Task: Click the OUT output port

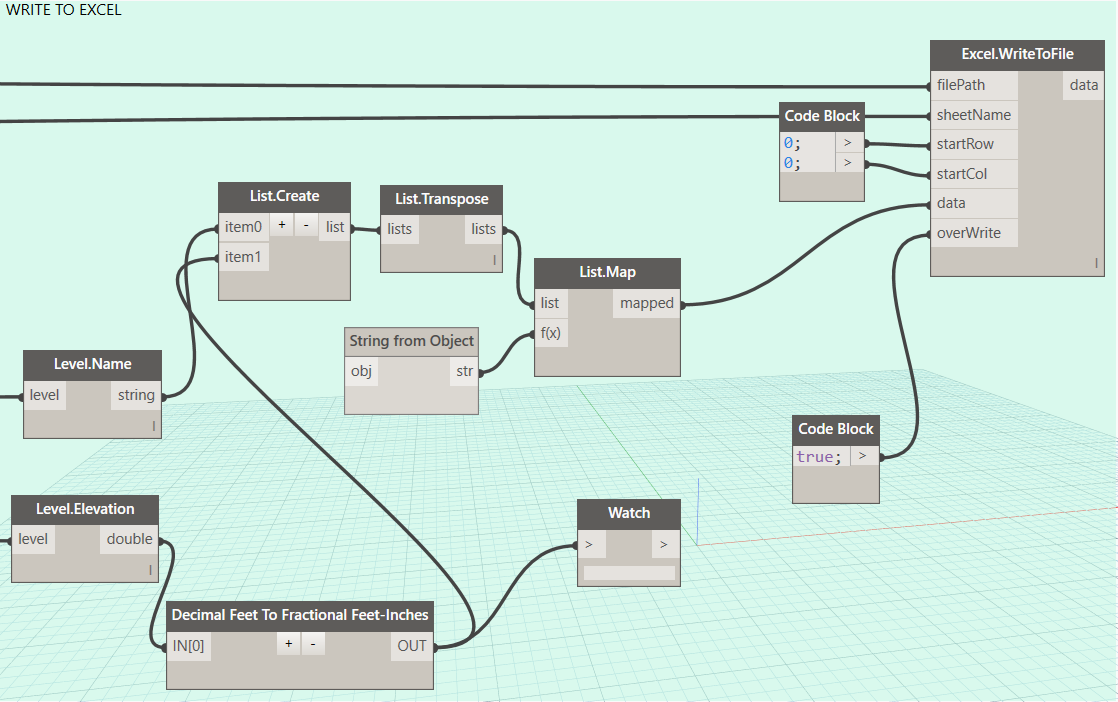Action: pyautogui.click(x=411, y=646)
